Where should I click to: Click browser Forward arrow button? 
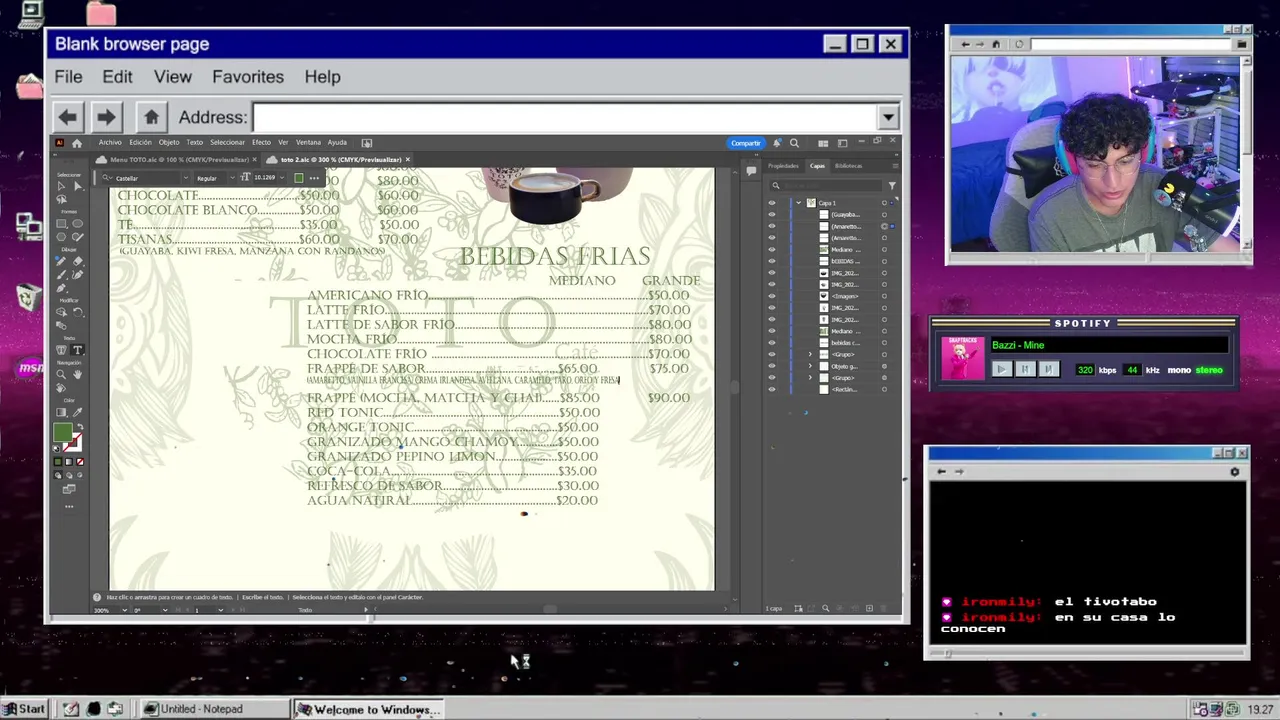coord(106,117)
